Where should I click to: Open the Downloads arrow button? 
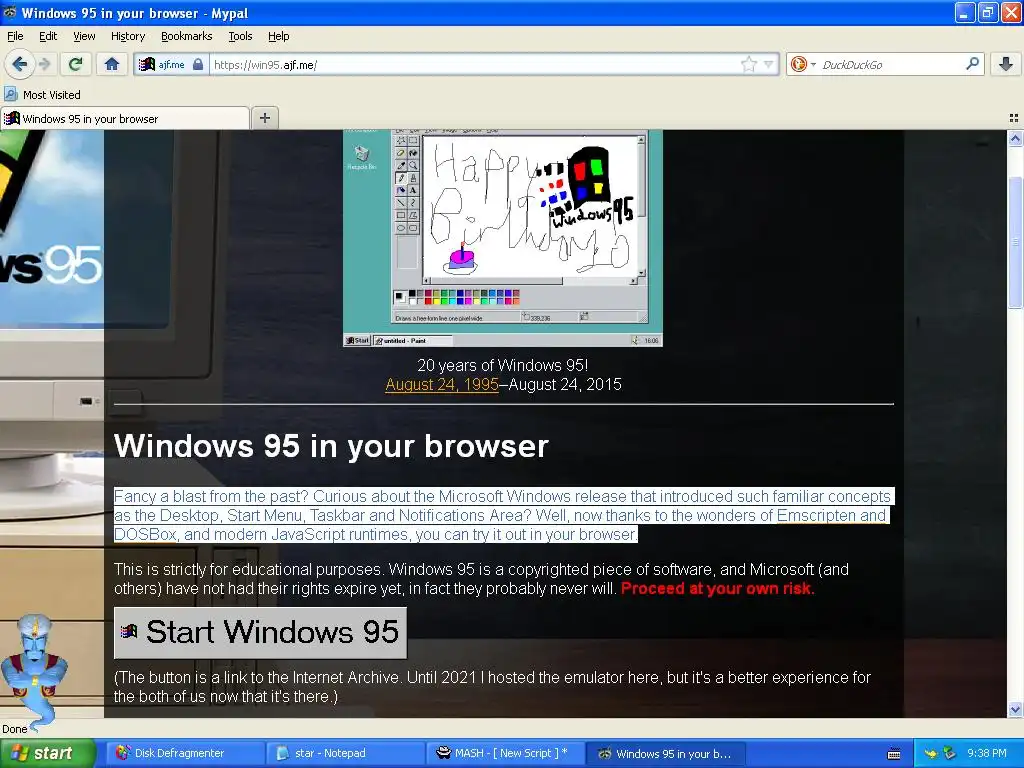[1006, 64]
